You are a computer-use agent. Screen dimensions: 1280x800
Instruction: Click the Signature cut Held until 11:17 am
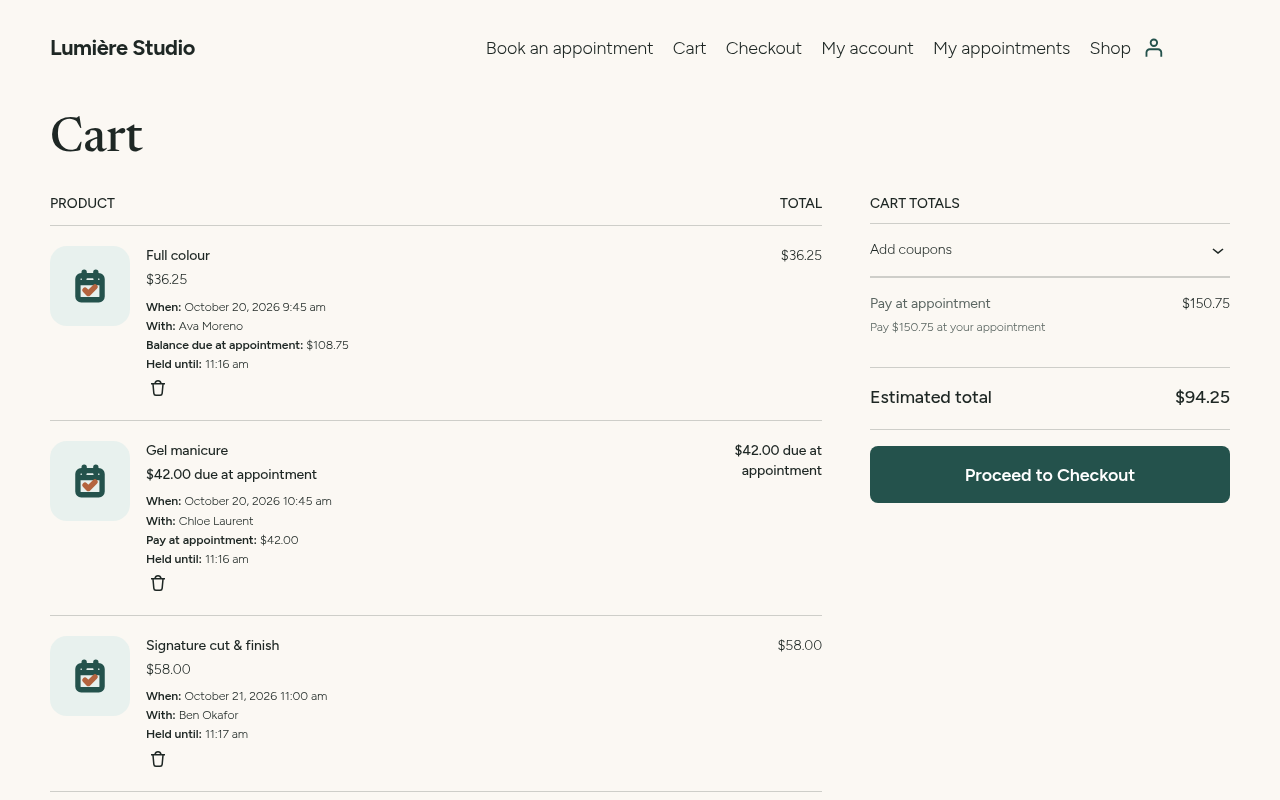click(x=197, y=734)
